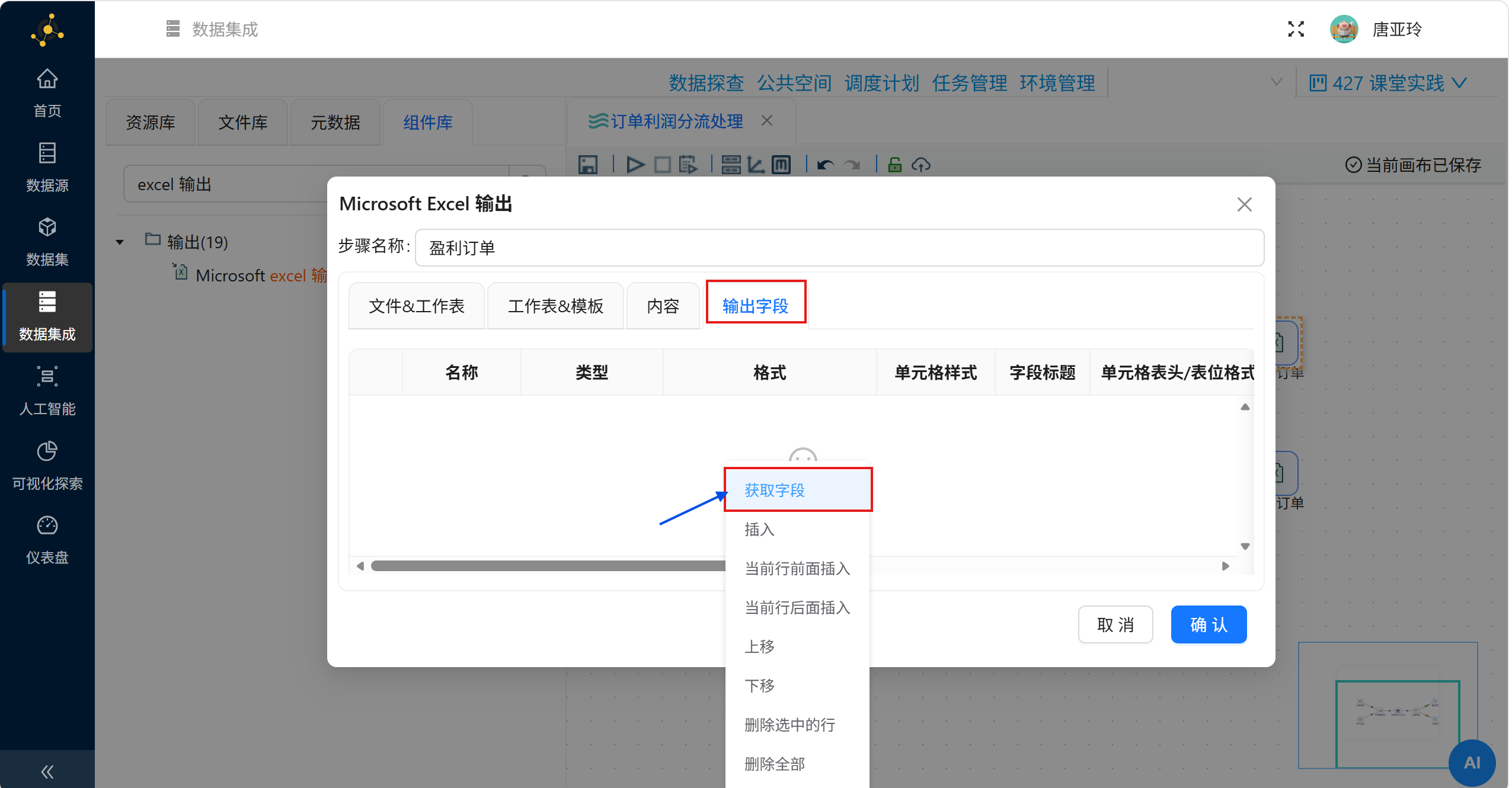Click the run (play) toolbar icon

[x=635, y=165]
